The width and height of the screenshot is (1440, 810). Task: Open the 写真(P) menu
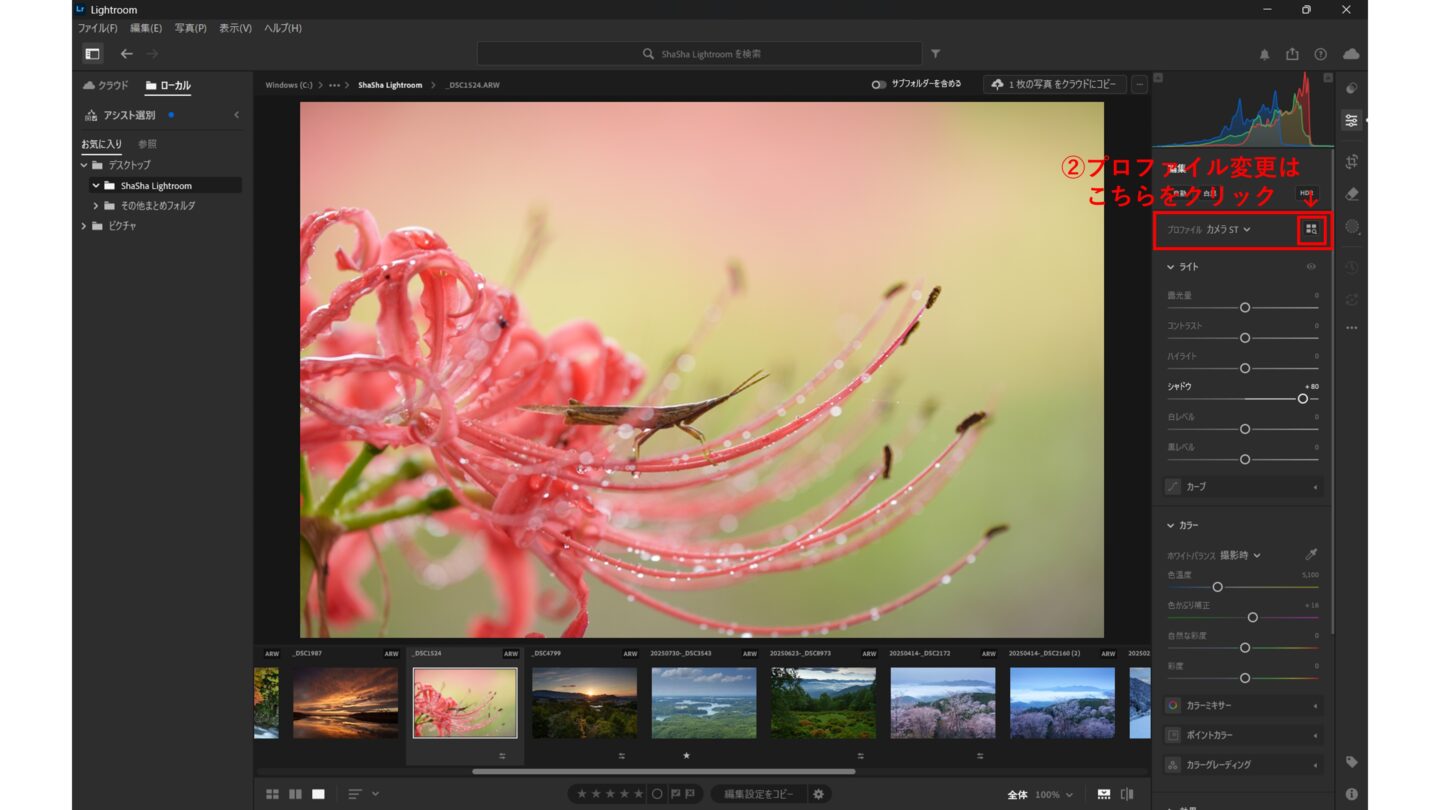click(190, 28)
